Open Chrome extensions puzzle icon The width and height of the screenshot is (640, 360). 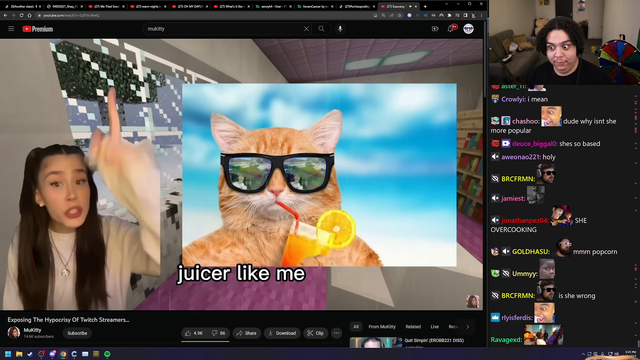click(449, 15)
